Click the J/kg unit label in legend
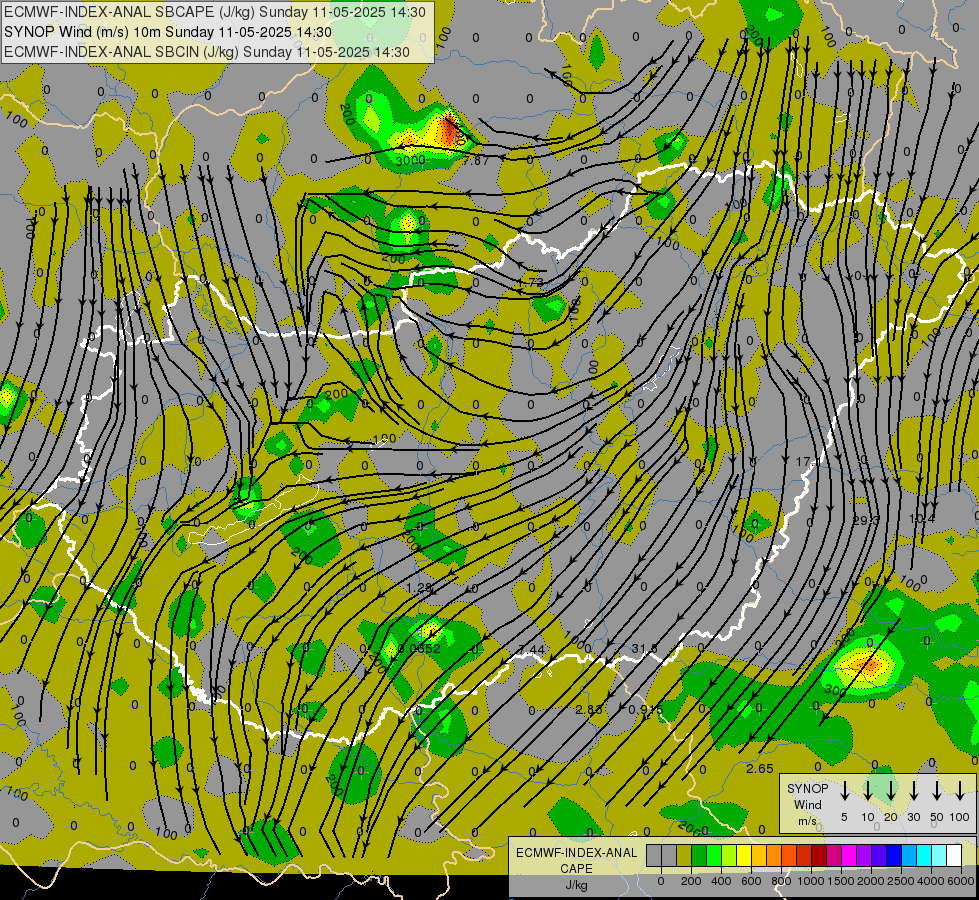 click(x=576, y=884)
